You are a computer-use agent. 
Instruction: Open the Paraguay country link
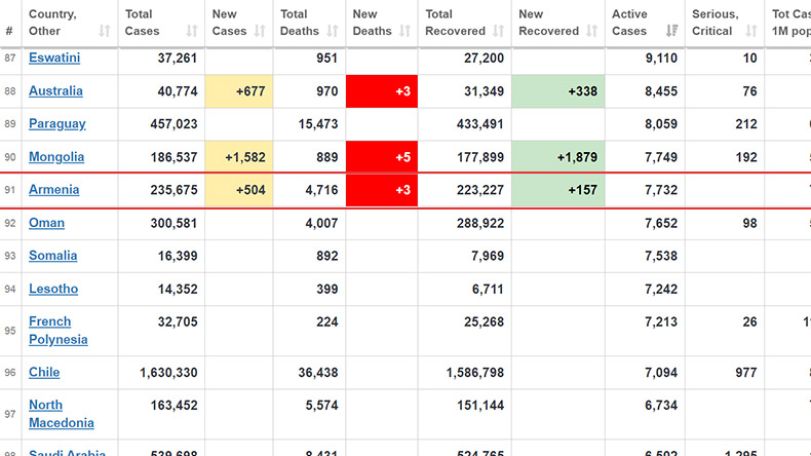[x=57, y=124]
